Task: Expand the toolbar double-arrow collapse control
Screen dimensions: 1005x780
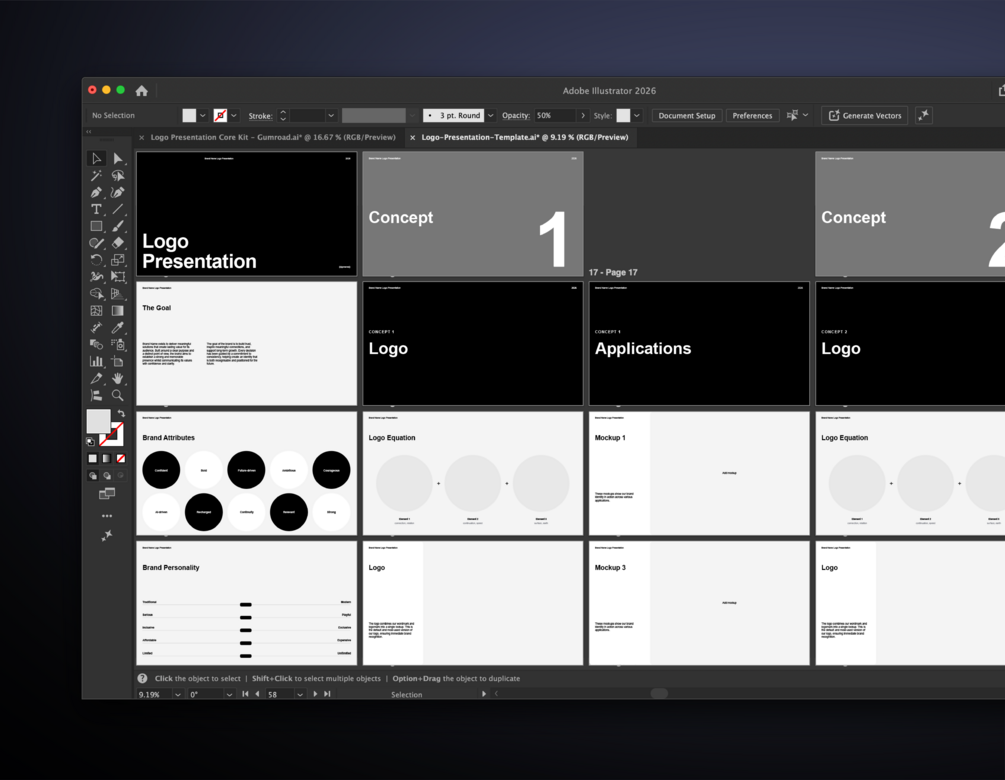Action: pos(89,131)
